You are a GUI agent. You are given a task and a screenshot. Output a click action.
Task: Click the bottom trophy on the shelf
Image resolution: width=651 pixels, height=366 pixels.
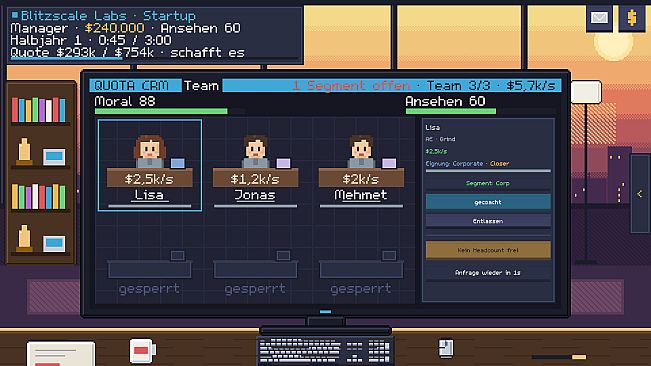click(24, 238)
